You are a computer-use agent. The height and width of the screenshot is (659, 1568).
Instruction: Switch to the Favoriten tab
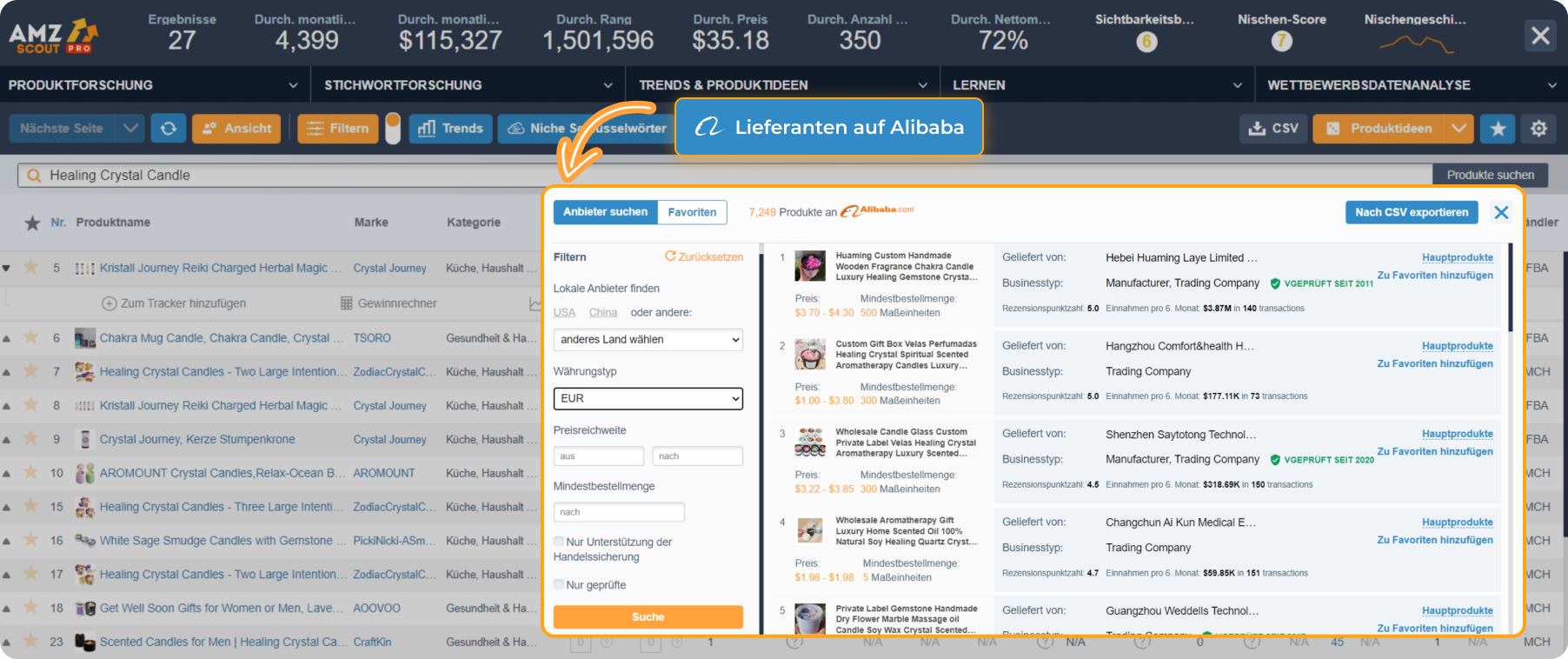click(x=692, y=212)
